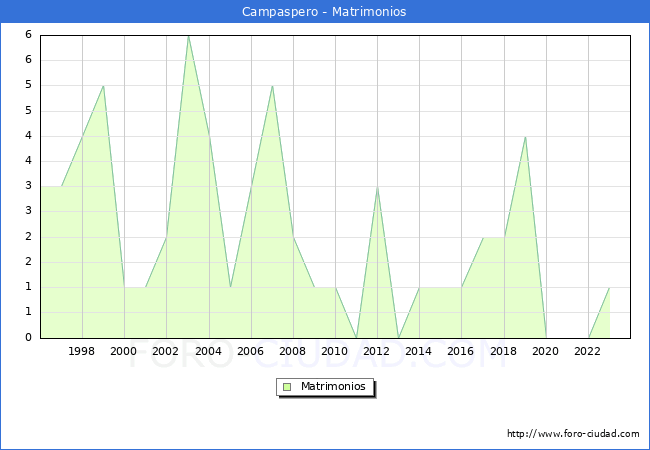The height and width of the screenshot is (450, 650).
Task: Click the 2019 peak data point
Action: [x=525, y=136]
